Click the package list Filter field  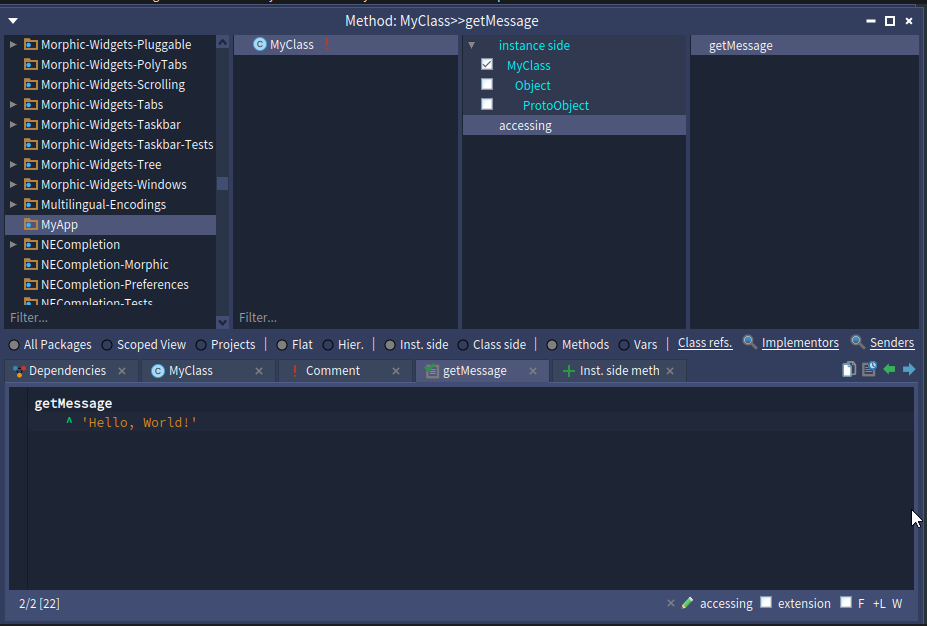coord(110,317)
